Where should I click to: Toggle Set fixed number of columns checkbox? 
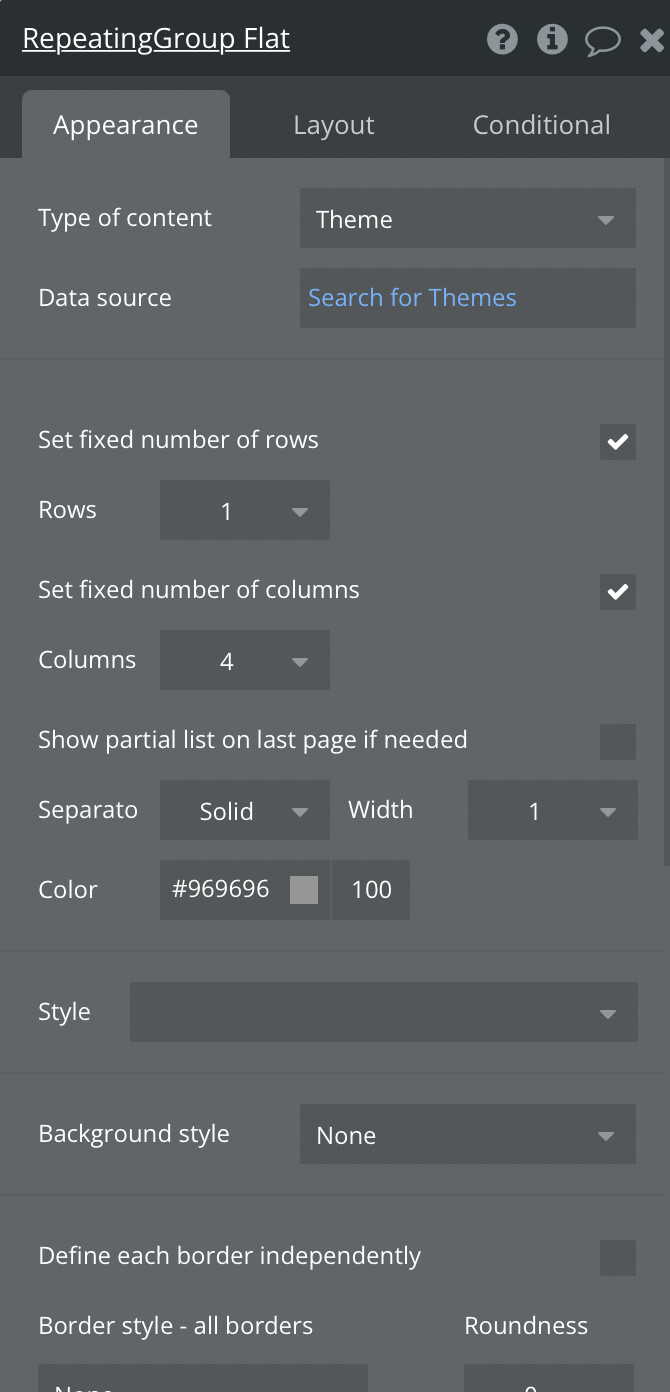617,591
